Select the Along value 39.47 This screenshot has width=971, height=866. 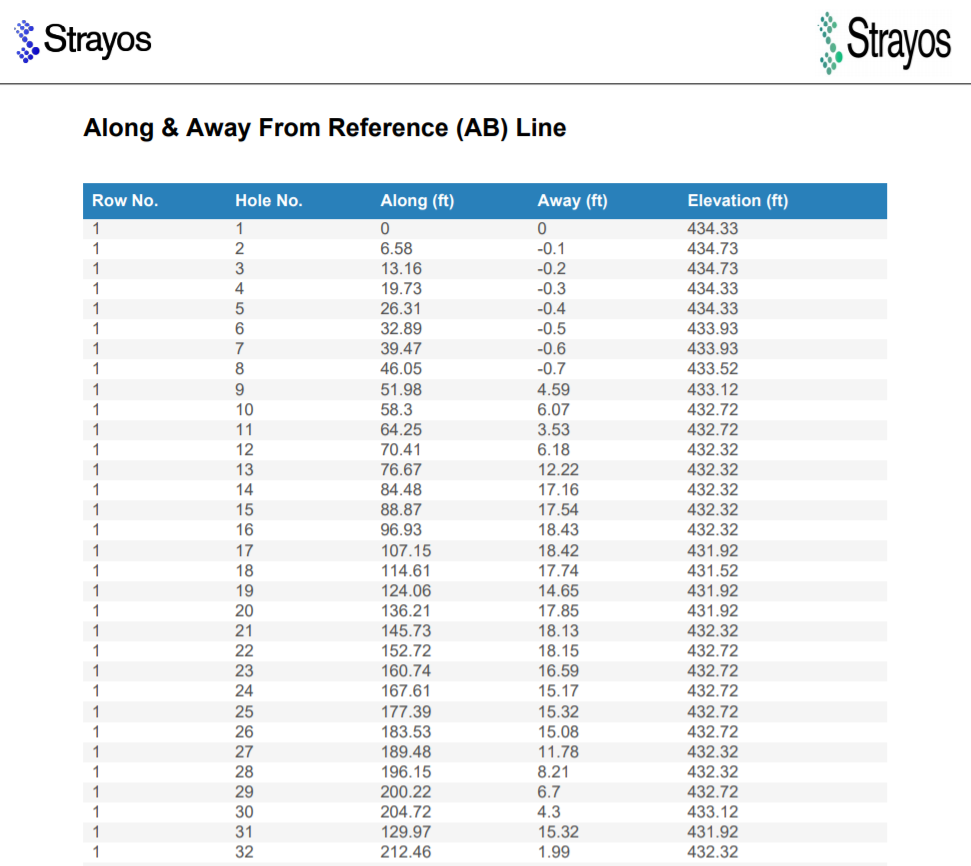[401, 349]
